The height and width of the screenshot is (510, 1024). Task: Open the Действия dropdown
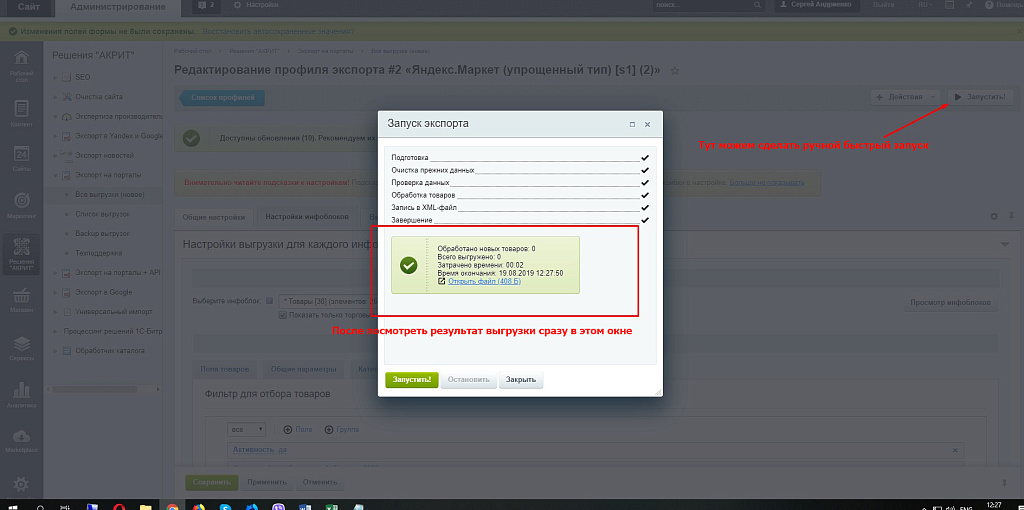pyautogui.click(x=905, y=97)
